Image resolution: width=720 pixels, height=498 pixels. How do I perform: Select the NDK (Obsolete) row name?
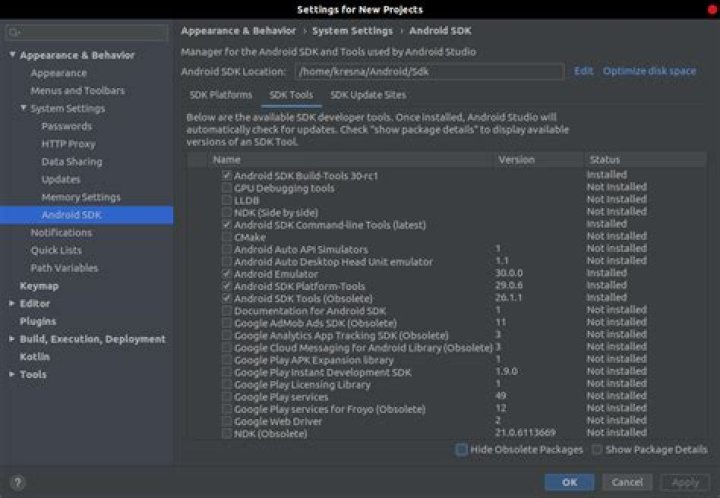click(270, 434)
